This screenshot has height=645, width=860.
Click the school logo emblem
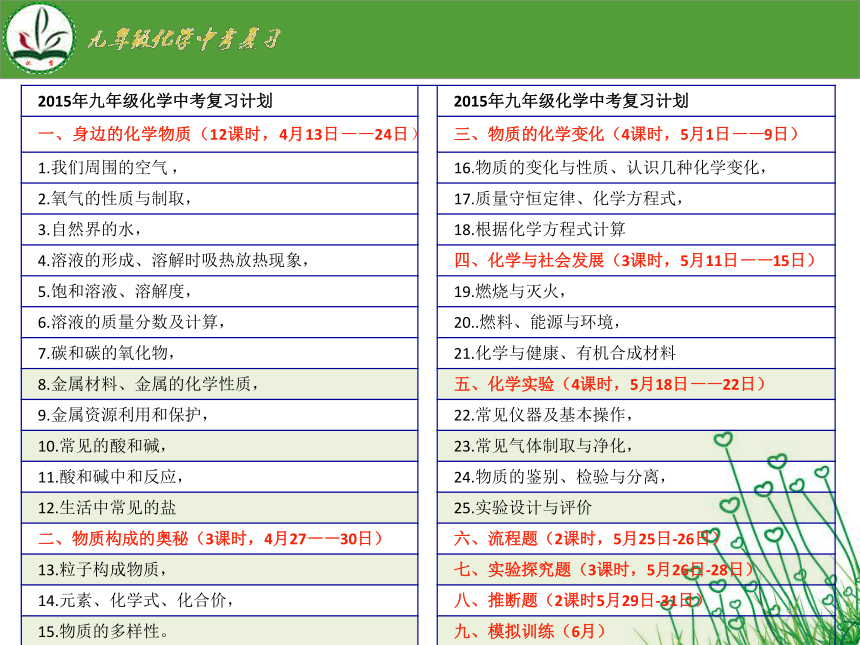[39, 38]
